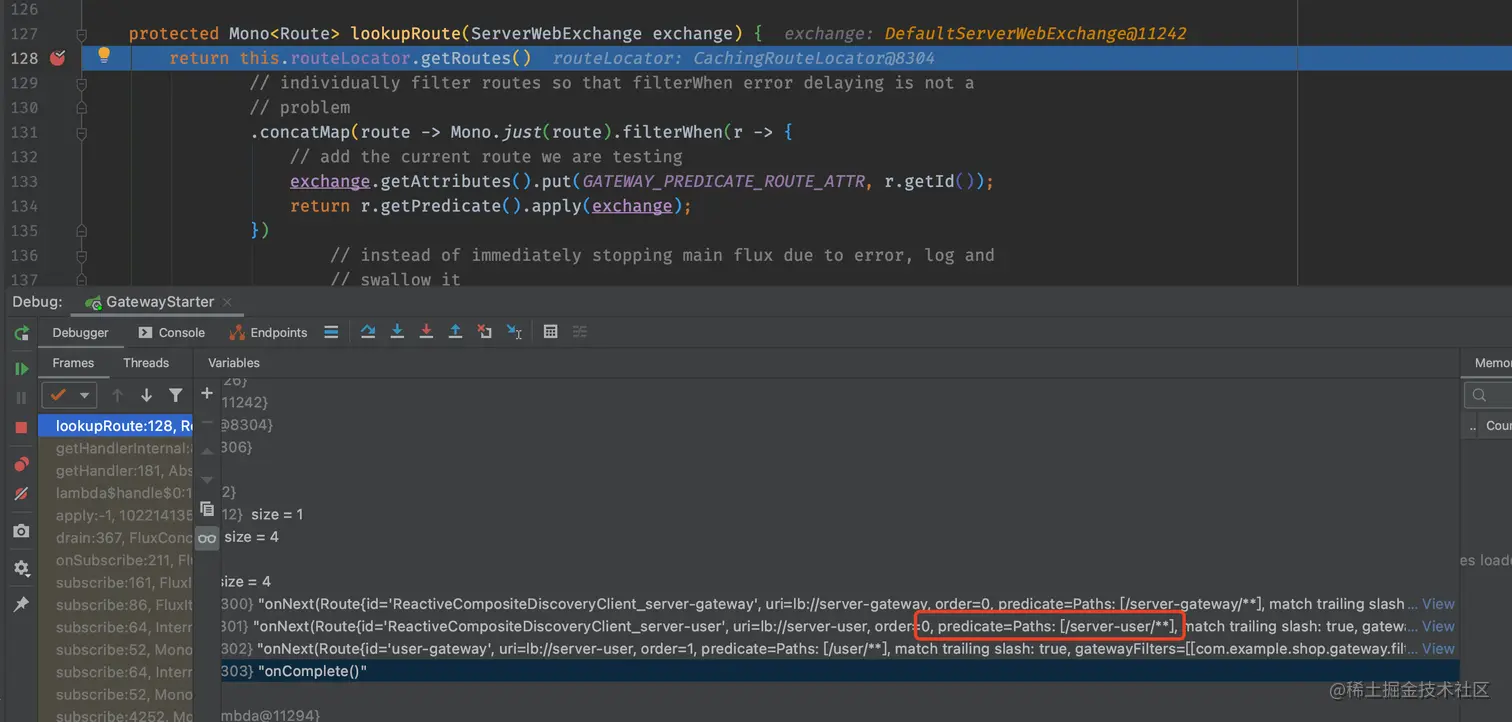This screenshot has height=722, width=1512.
Task: Mute all breakpoints
Action: click(x=21, y=494)
